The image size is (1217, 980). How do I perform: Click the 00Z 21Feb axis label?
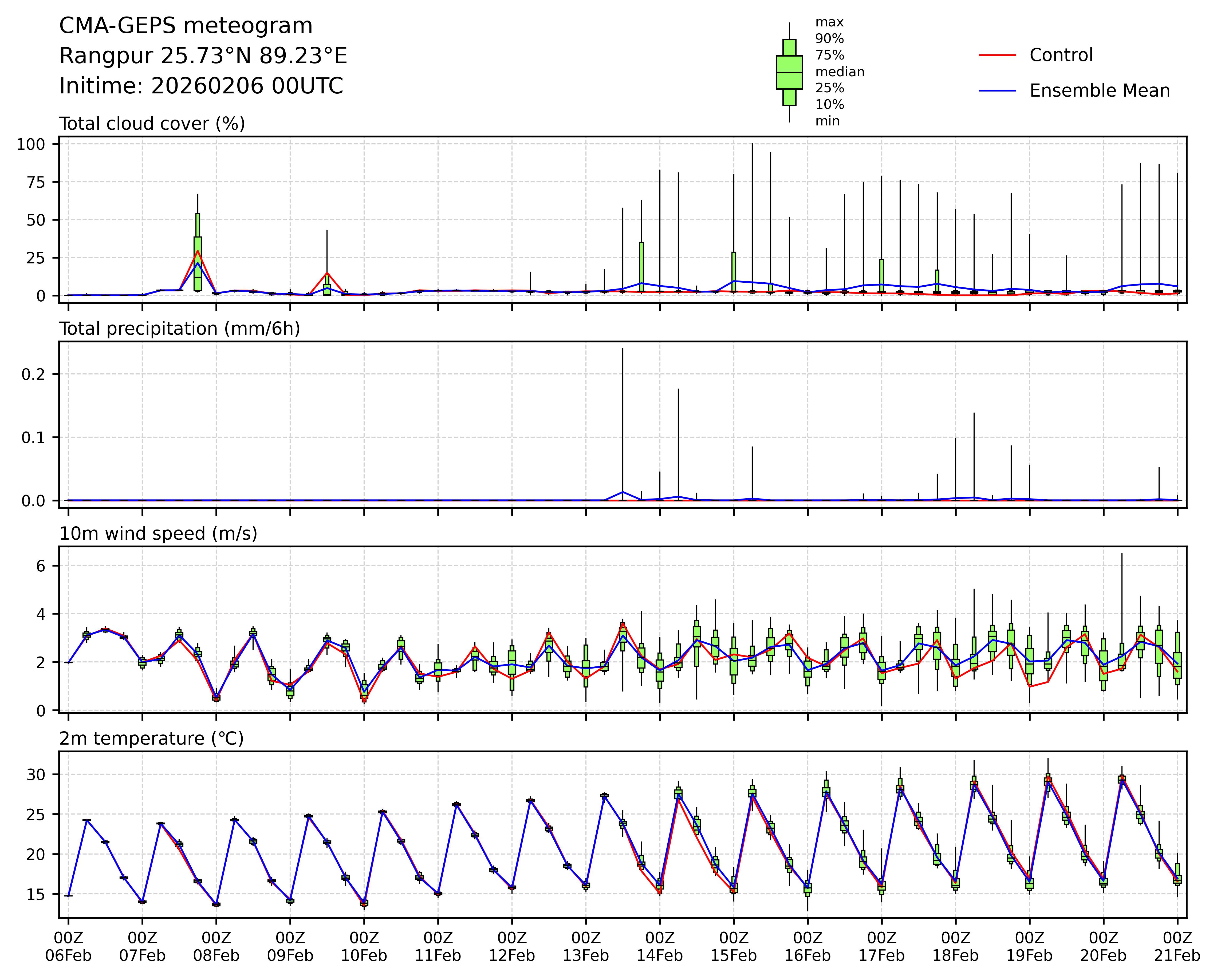coord(1177,947)
